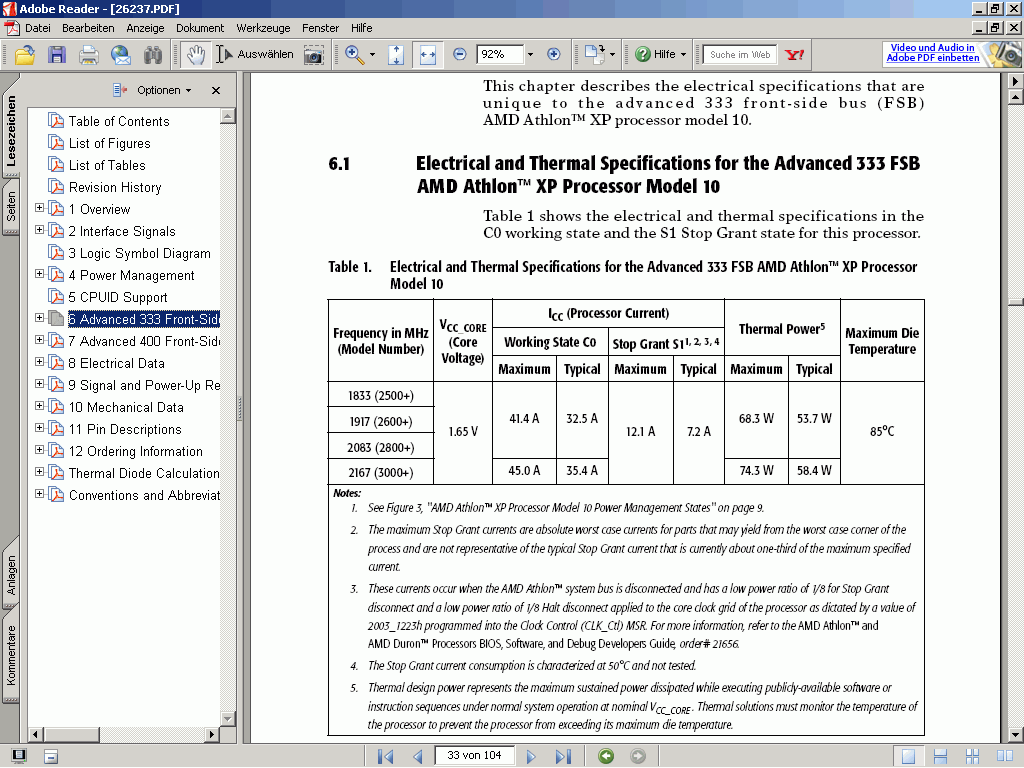This screenshot has height=768, width=1024.
Task: Click the rotate page icon
Action: pos(594,54)
